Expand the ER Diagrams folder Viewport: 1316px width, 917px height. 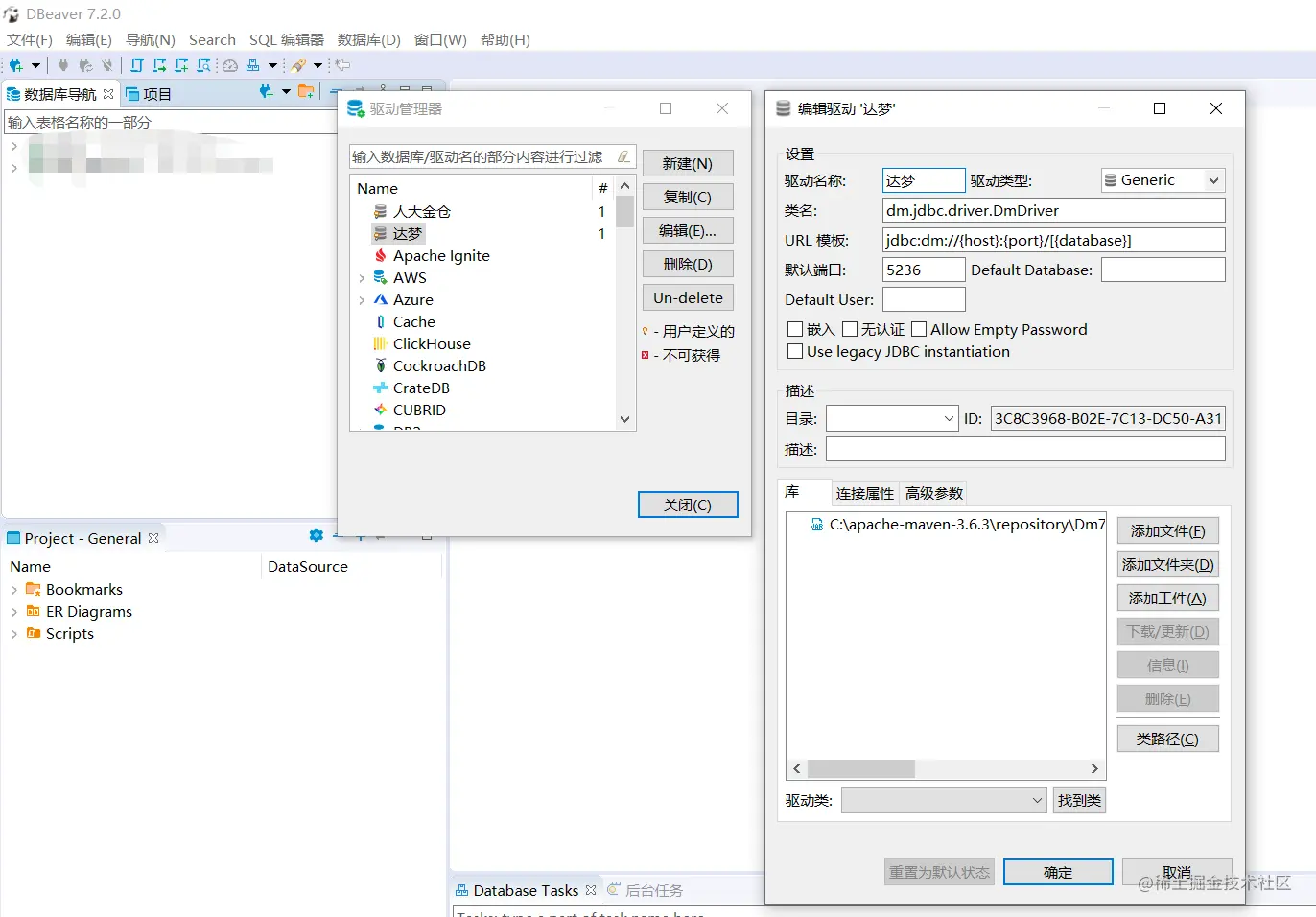tap(14, 612)
